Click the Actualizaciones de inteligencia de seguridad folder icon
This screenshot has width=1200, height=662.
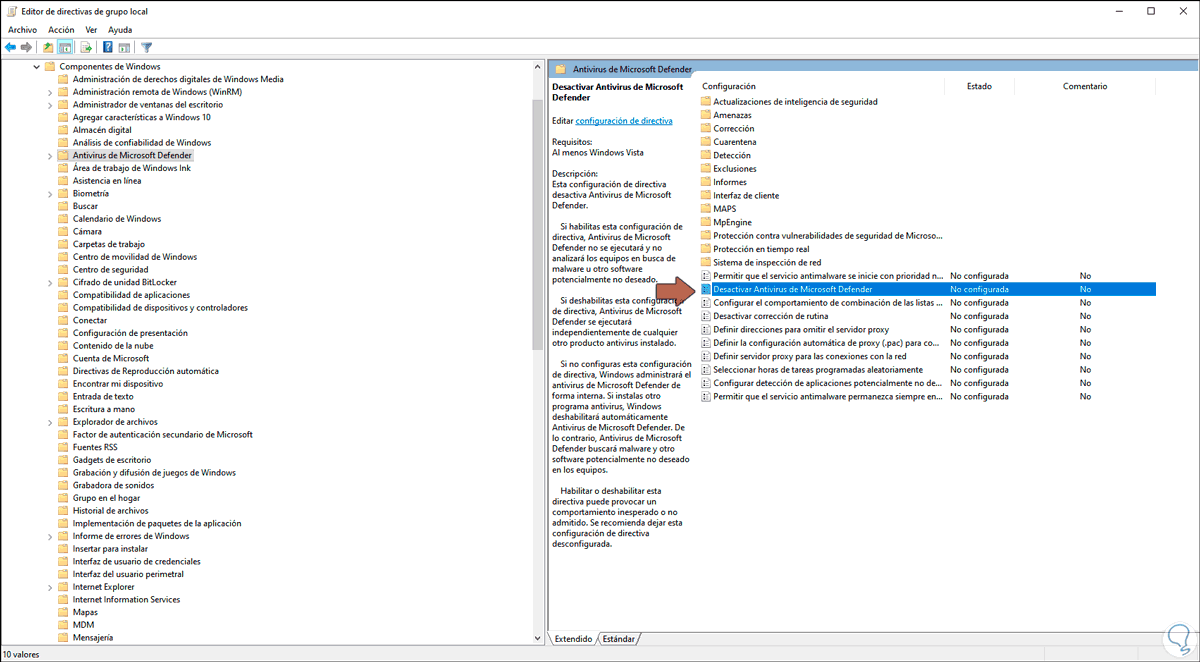[x=706, y=102]
